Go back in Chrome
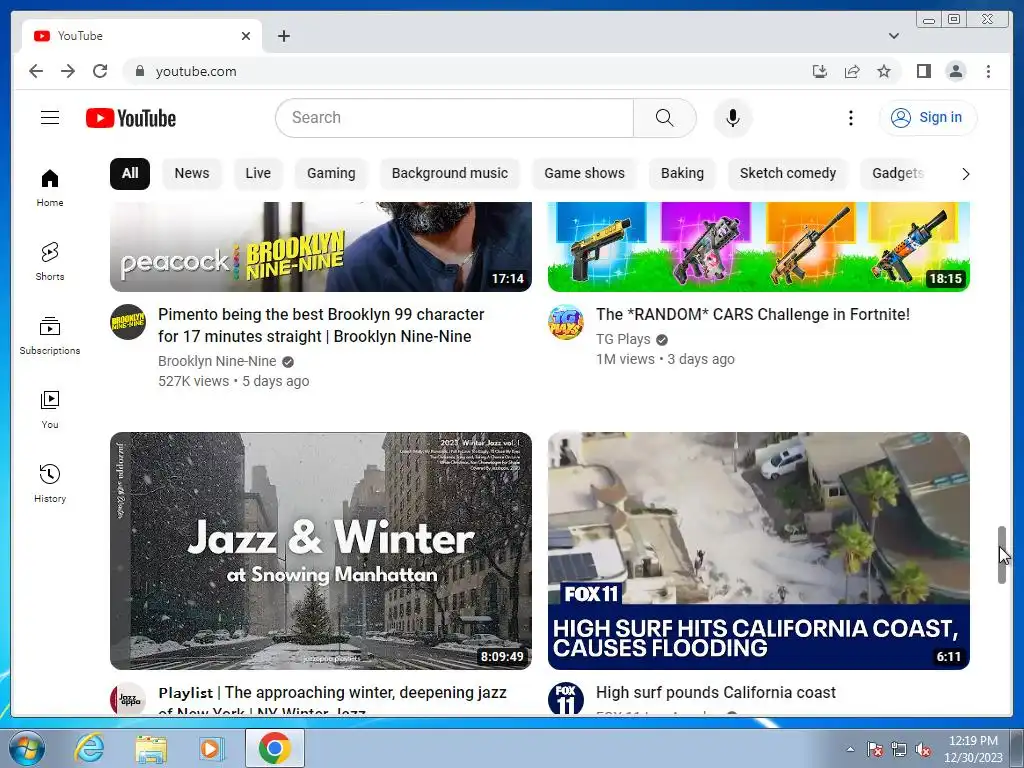This screenshot has width=1024, height=768. 36,71
